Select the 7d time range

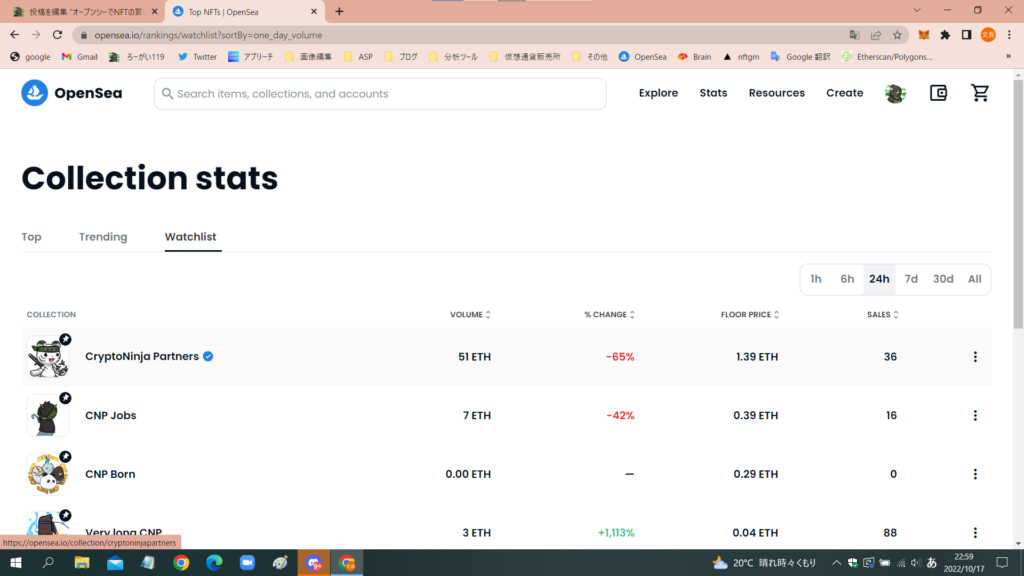point(911,279)
